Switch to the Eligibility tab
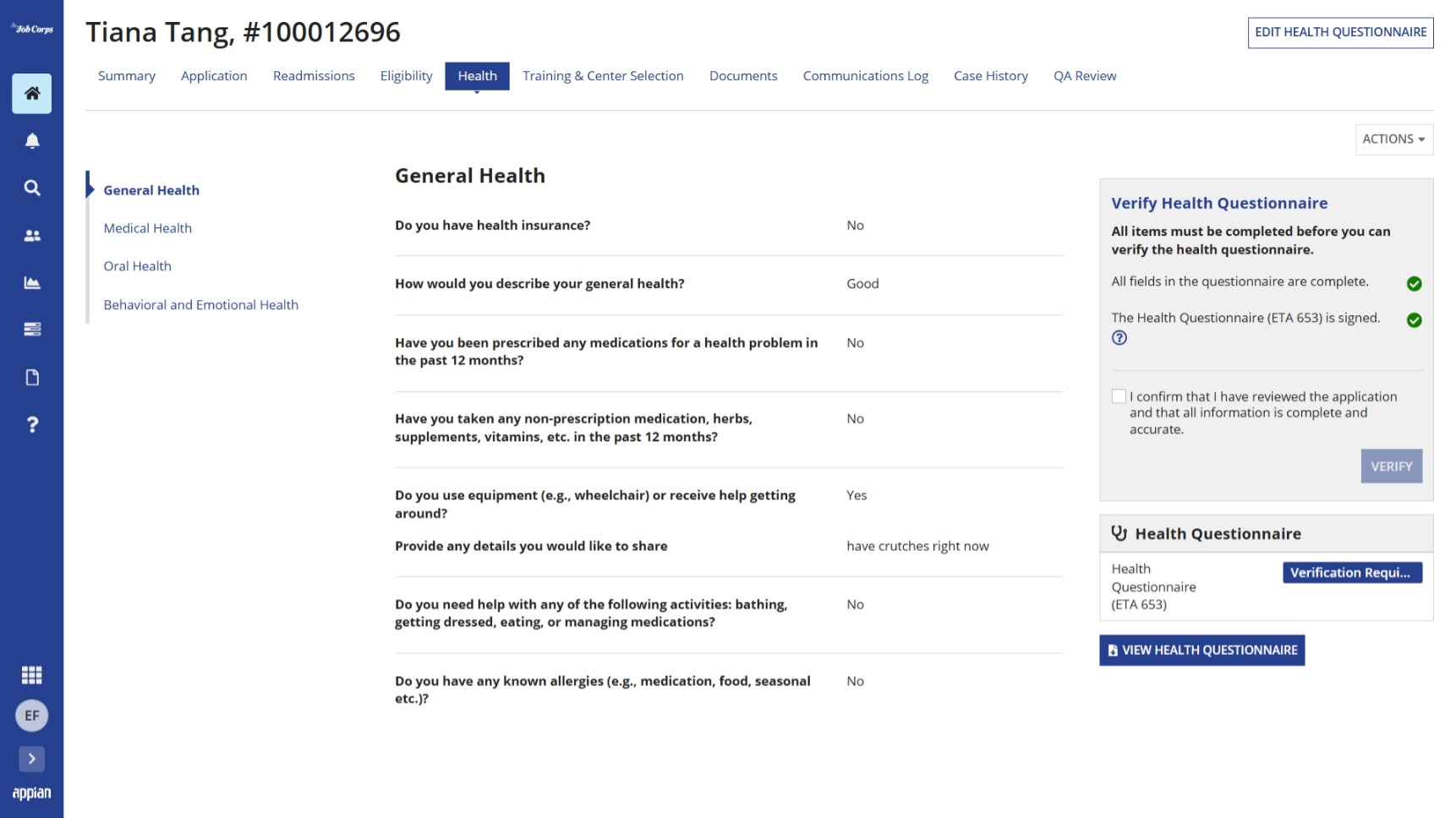Viewport: 1456px width, 818px height. click(x=406, y=76)
